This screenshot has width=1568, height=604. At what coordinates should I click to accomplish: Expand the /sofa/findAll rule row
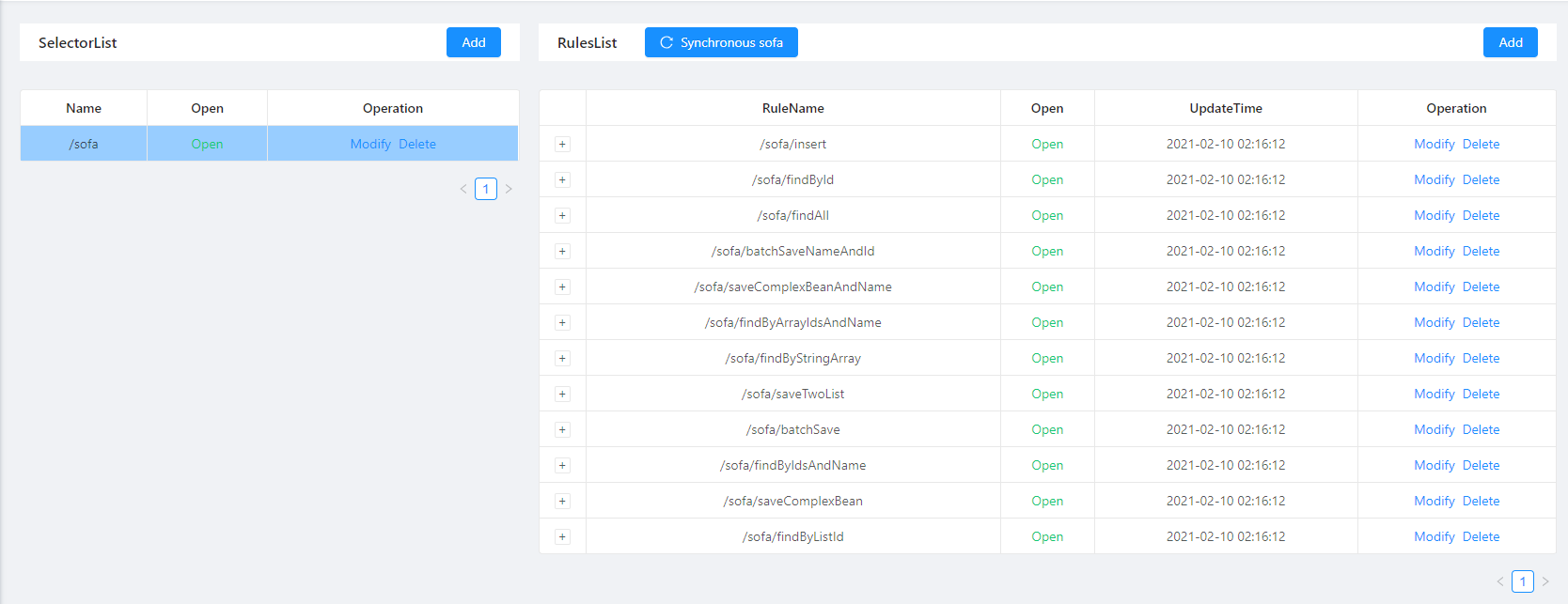(562, 215)
